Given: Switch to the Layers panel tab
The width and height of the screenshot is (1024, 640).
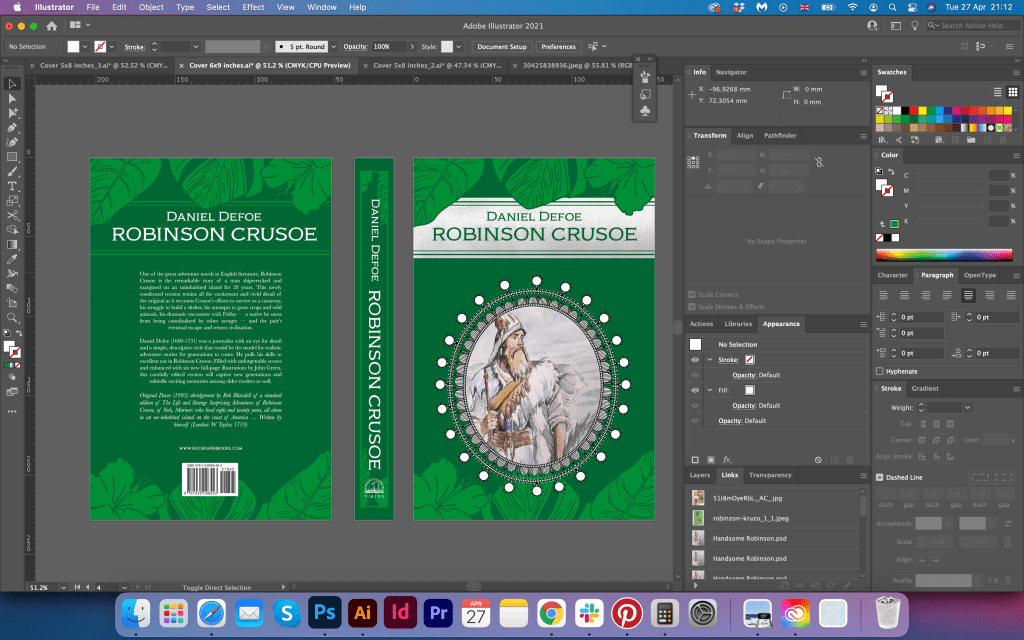Looking at the screenshot, I should coord(700,475).
